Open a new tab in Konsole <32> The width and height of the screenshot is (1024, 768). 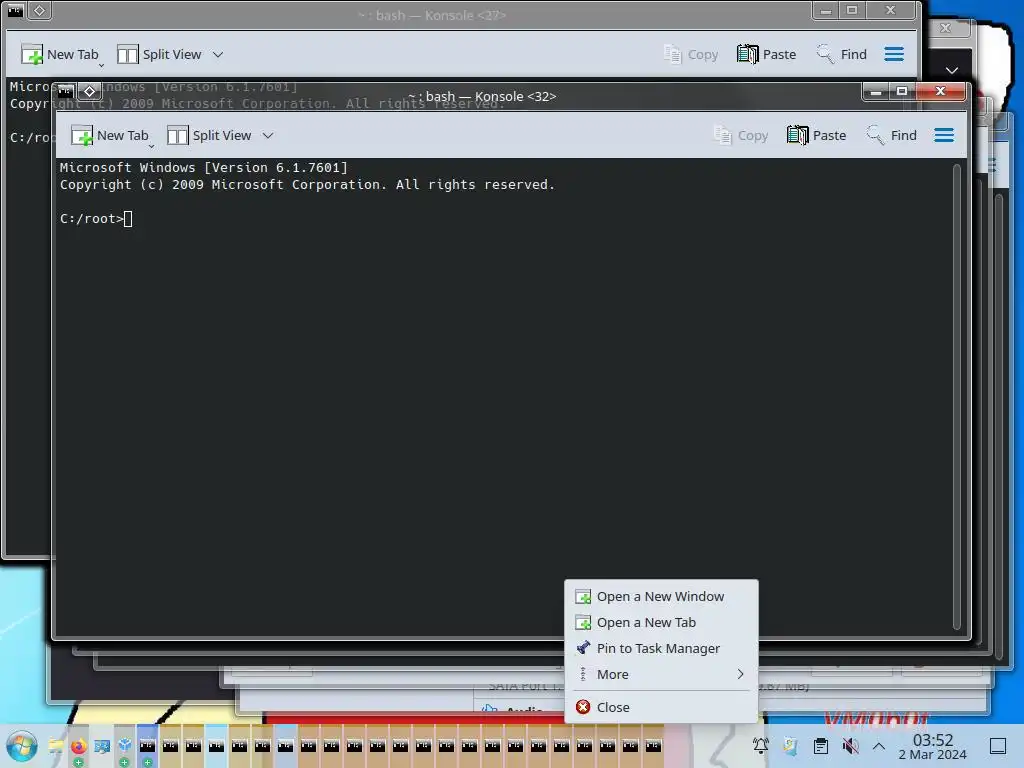[x=110, y=135]
